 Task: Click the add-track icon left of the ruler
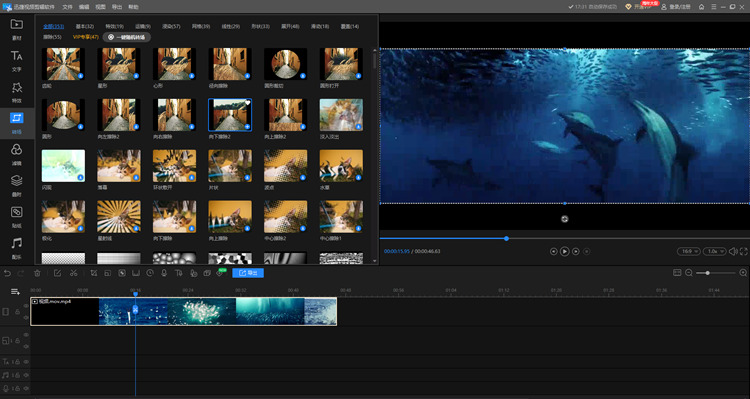[x=15, y=291]
